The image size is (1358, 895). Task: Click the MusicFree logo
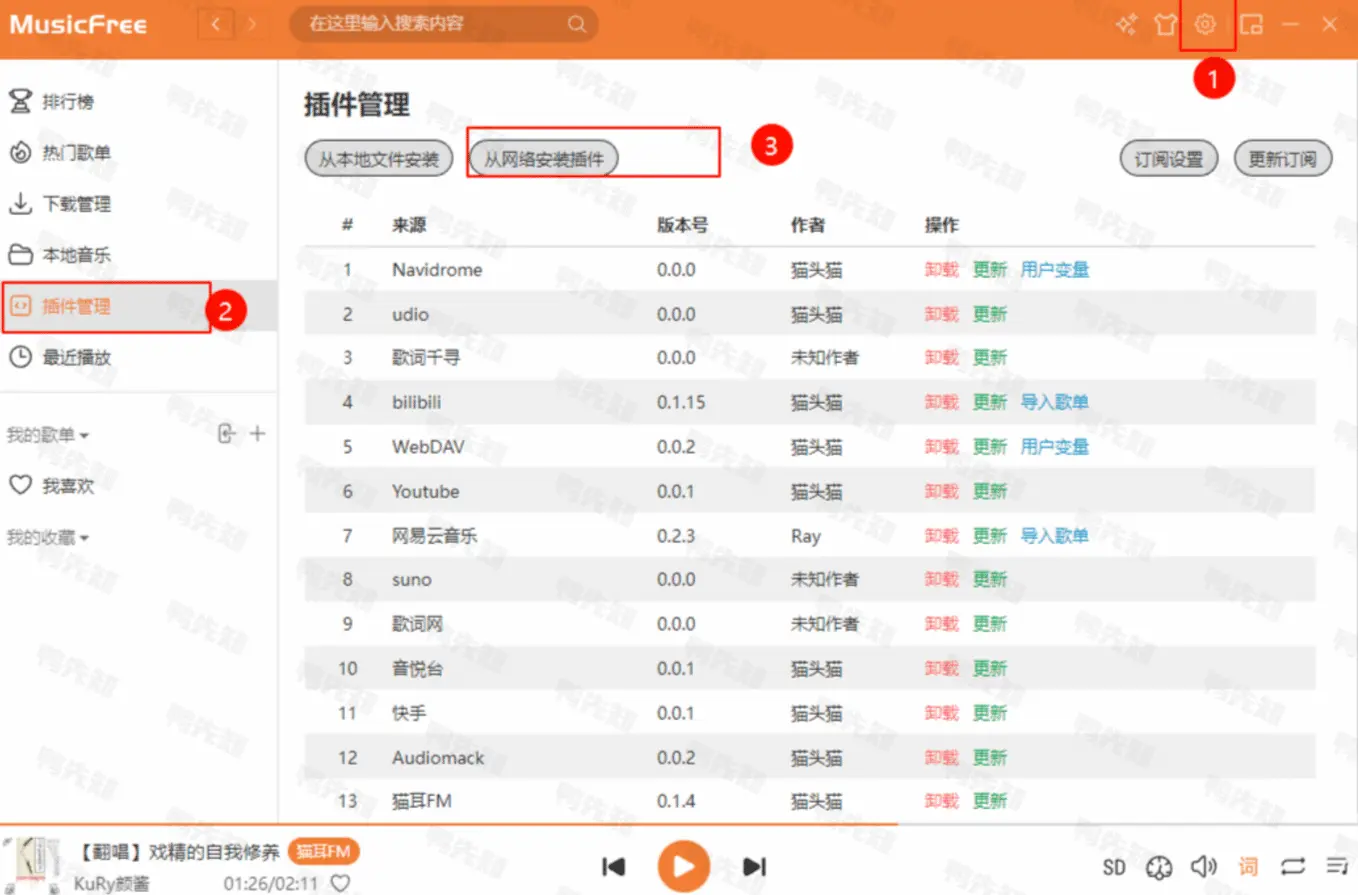tap(78, 25)
